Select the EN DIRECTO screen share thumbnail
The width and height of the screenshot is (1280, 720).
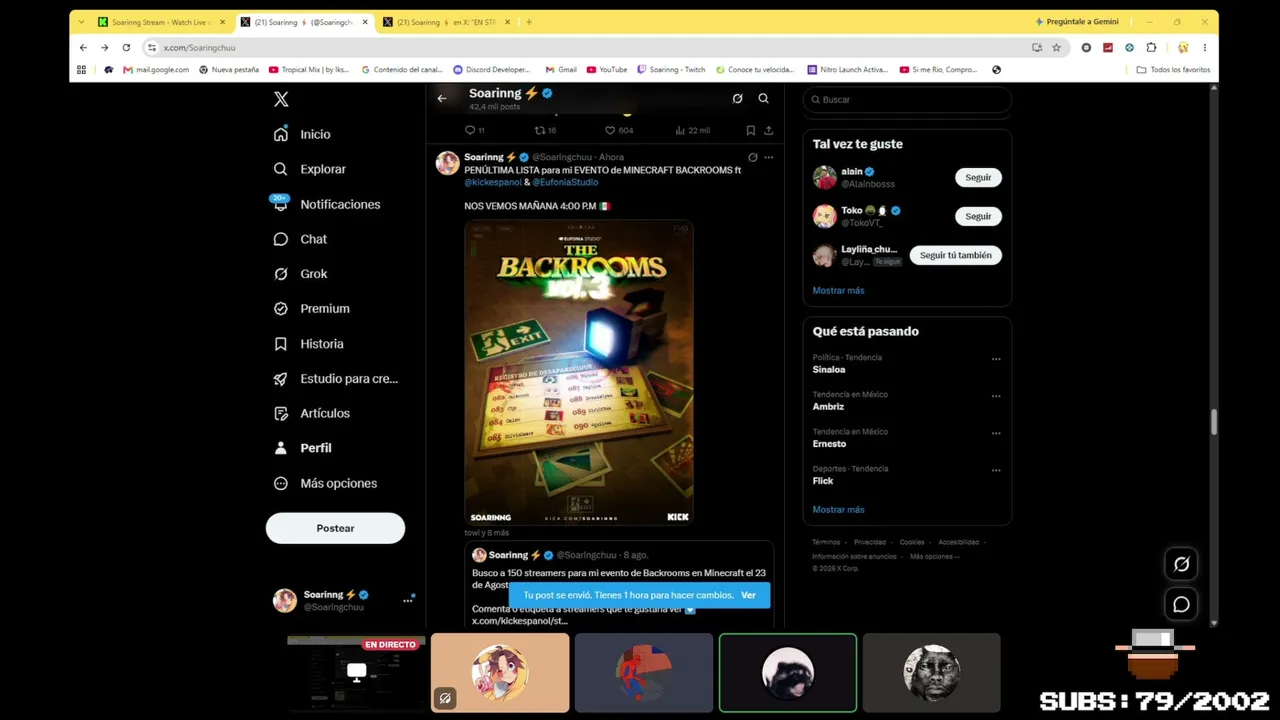pos(356,672)
